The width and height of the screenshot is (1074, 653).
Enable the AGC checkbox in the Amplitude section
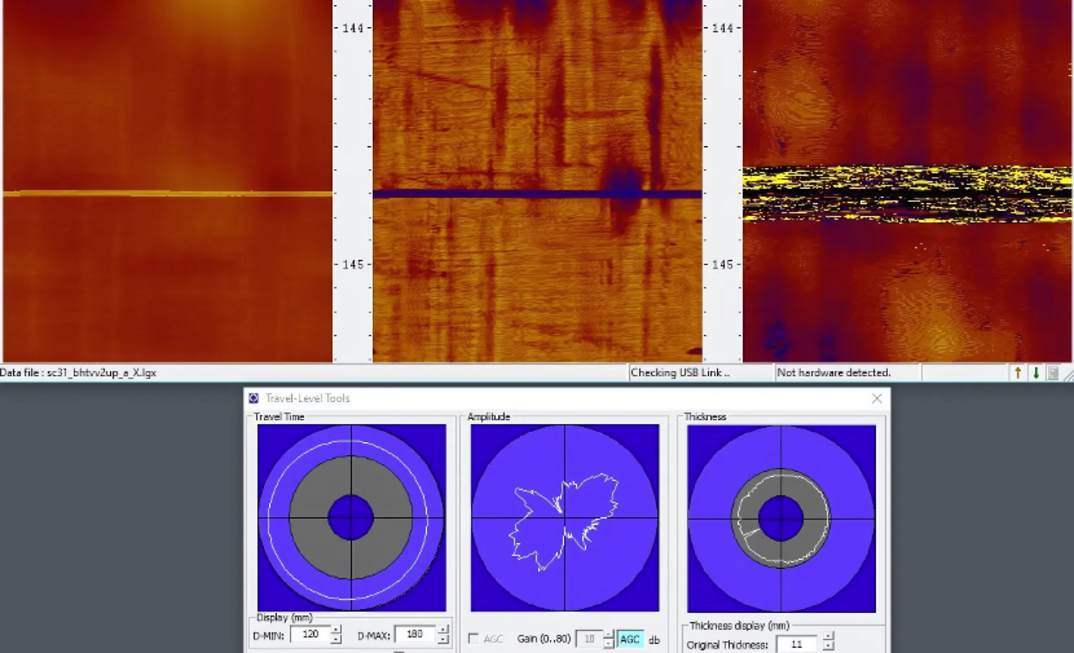(472, 637)
